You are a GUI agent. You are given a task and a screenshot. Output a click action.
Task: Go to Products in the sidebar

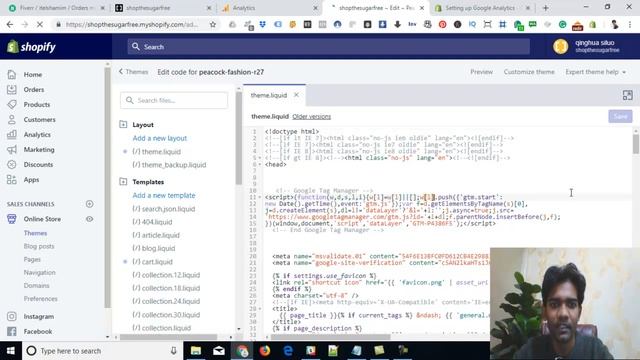[36, 104]
